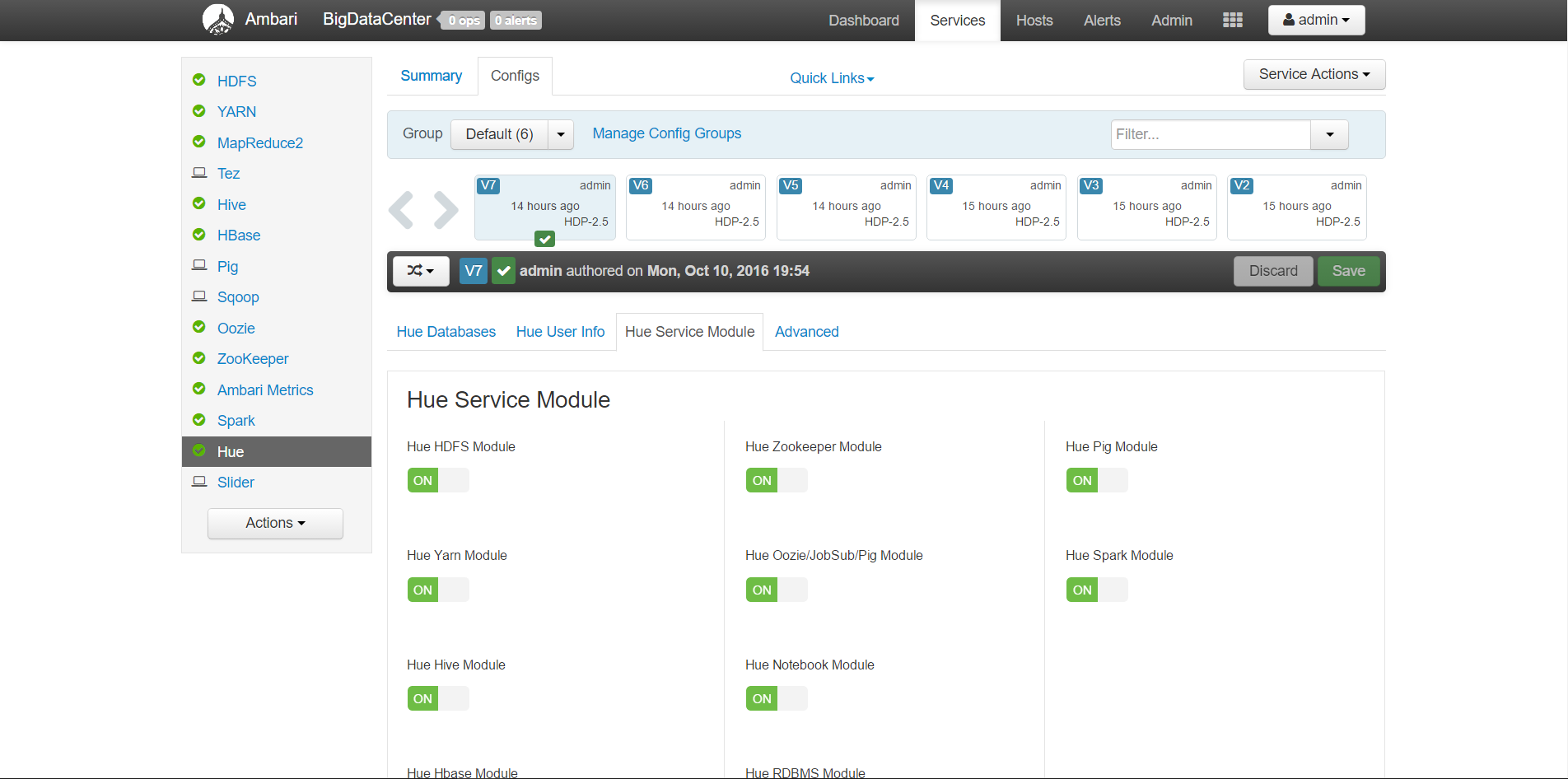Open the sidebar Actions dropdown
1568x779 pixels.
click(x=275, y=523)
